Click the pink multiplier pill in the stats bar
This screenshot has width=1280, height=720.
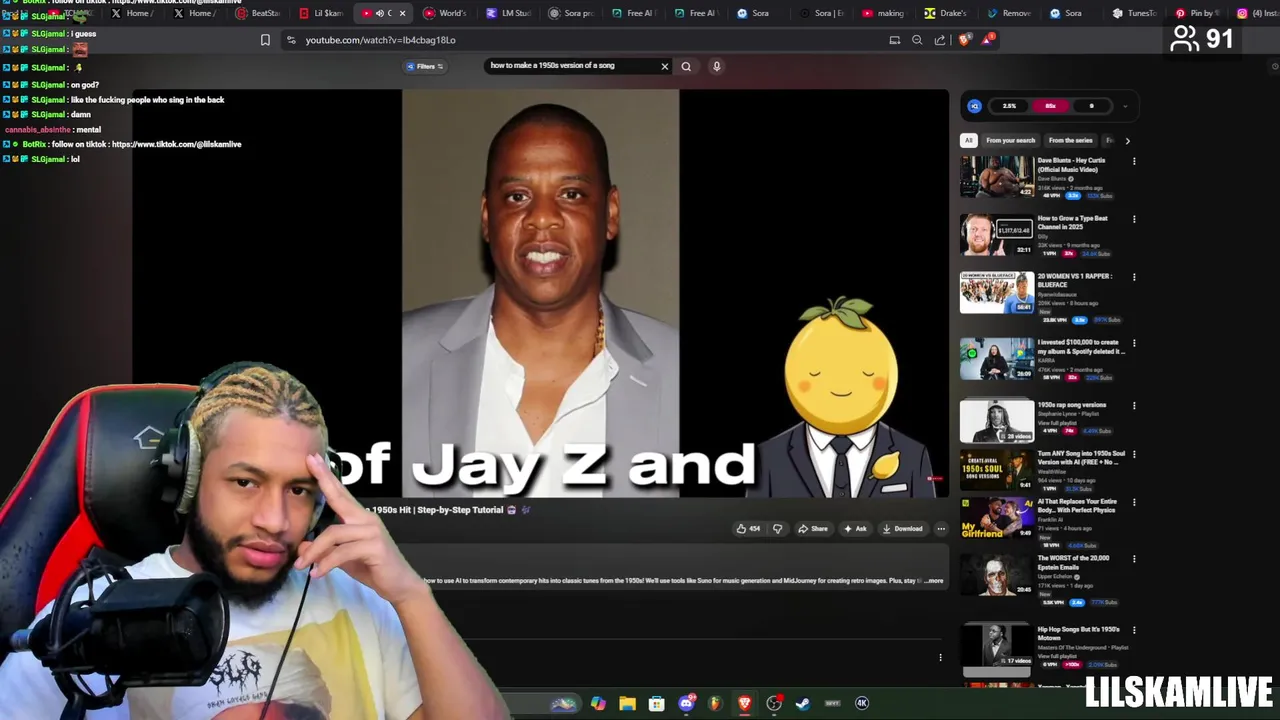point(1050,106)
